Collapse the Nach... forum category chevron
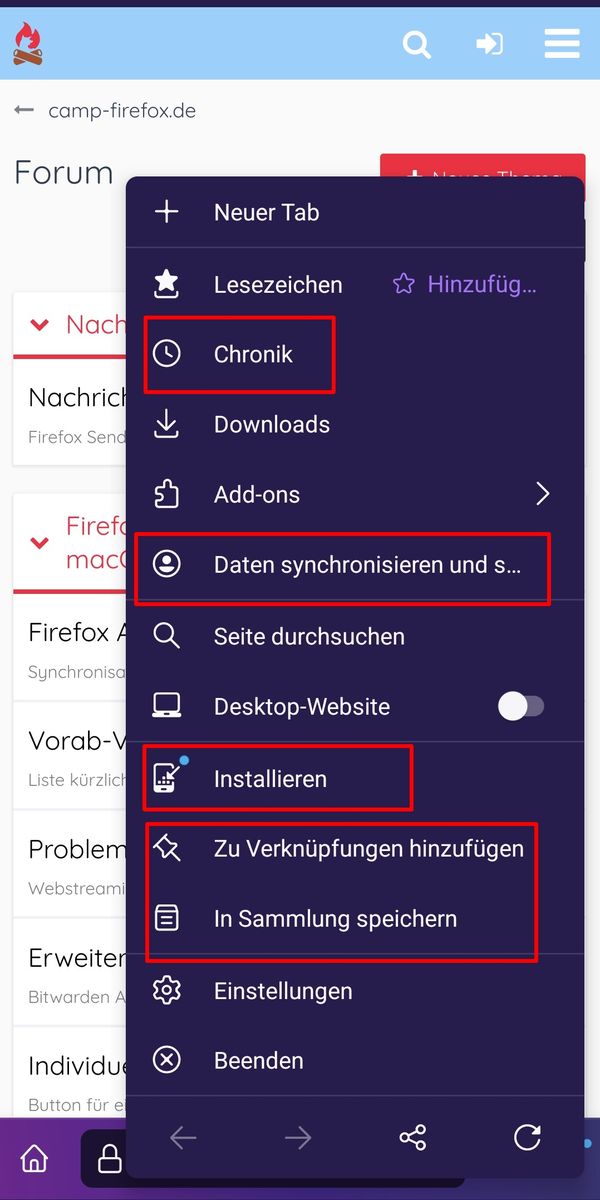 click(x=40, y=324)
